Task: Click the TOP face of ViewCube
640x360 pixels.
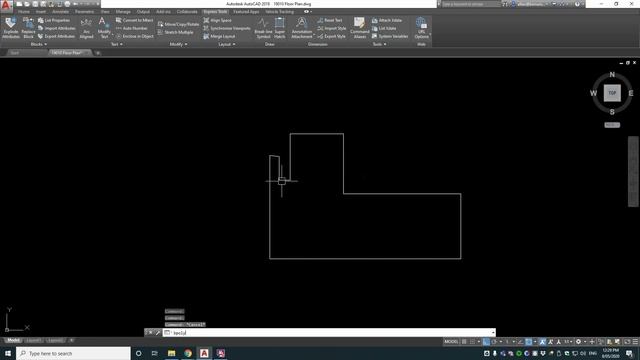Action: click(612, 93)
